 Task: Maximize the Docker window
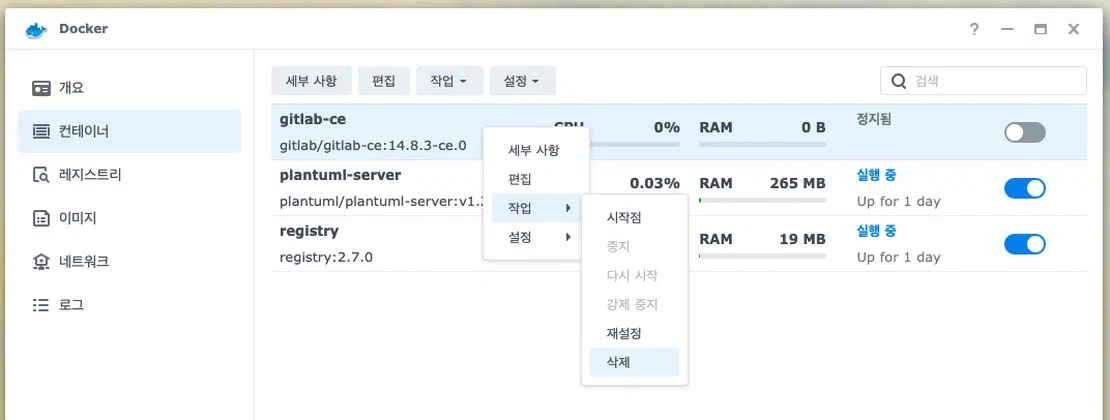pyautogui.click(x=1040, y=30)
